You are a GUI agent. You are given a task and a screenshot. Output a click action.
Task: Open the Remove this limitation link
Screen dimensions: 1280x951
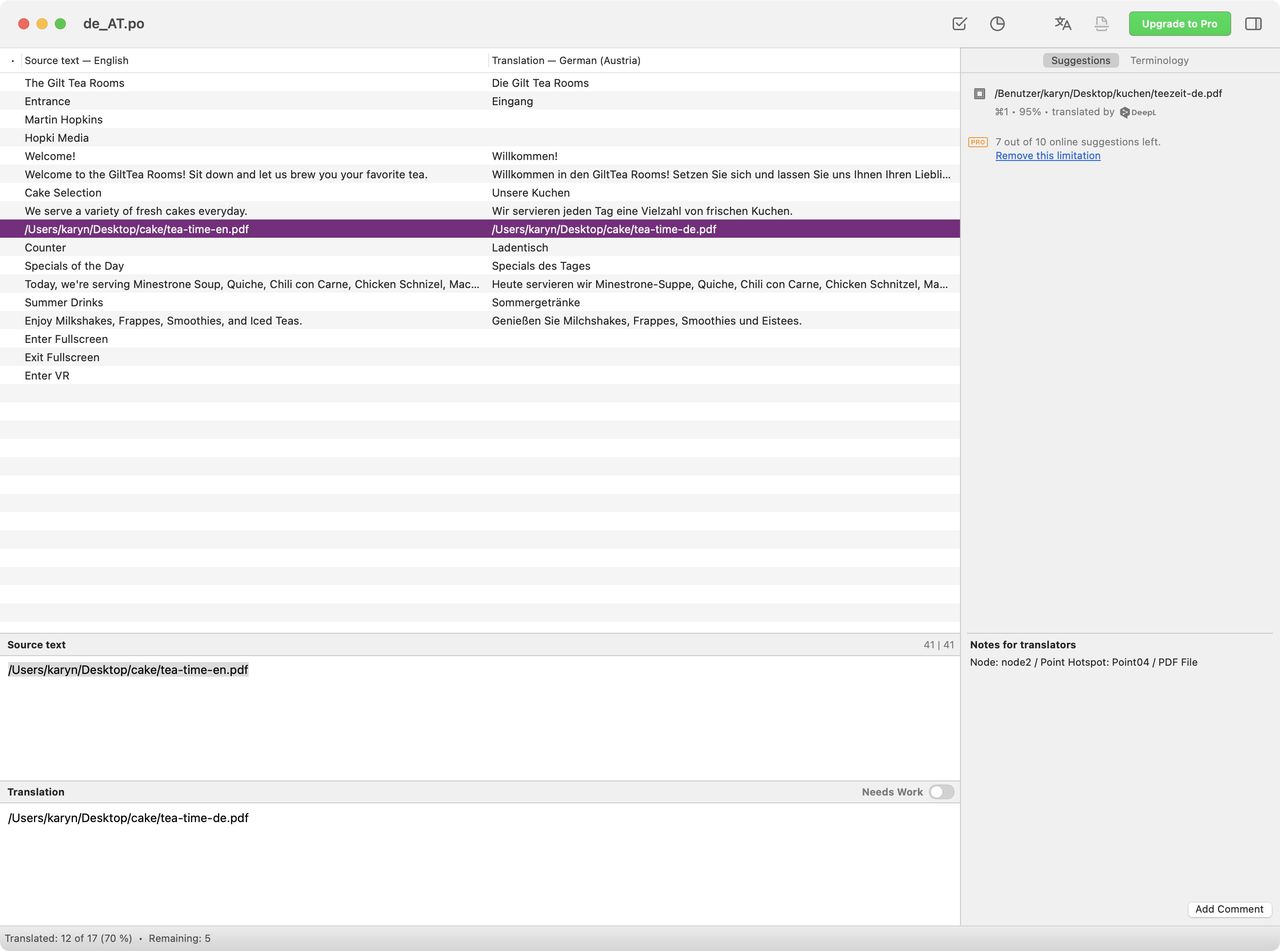click(x=1047, y=155)
